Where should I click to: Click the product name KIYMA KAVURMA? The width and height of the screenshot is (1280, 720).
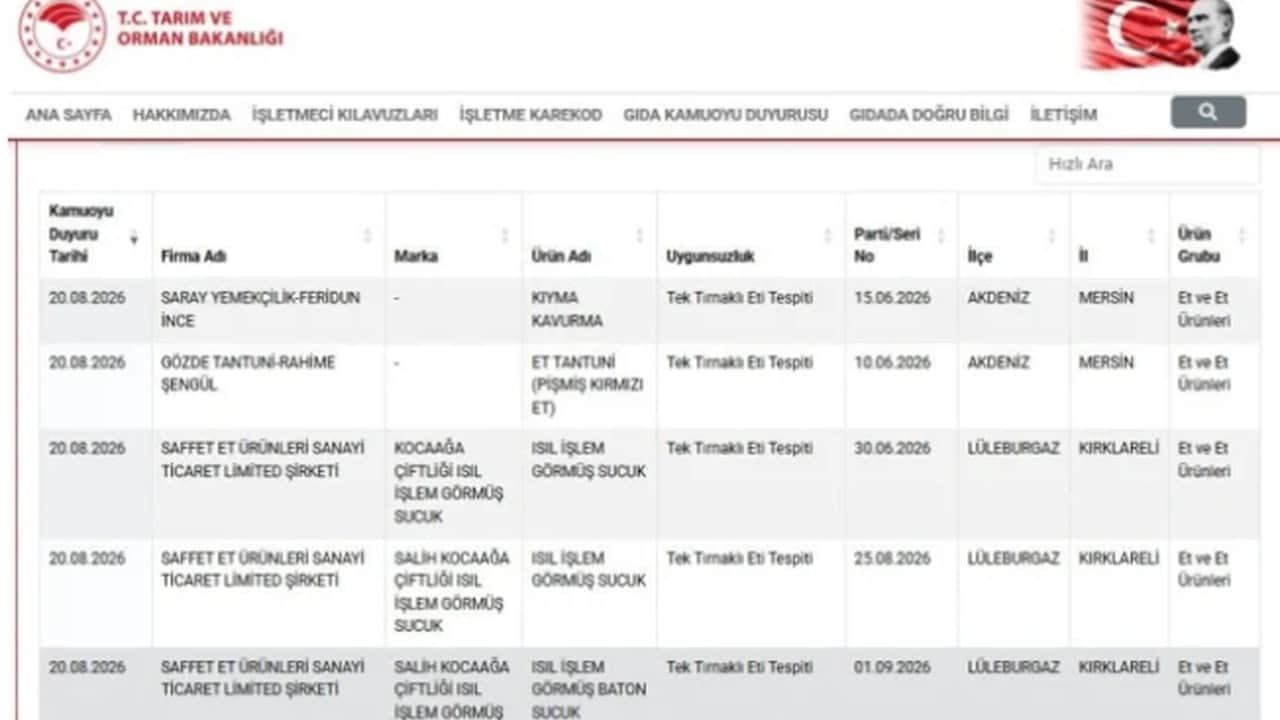pos(567,309)
